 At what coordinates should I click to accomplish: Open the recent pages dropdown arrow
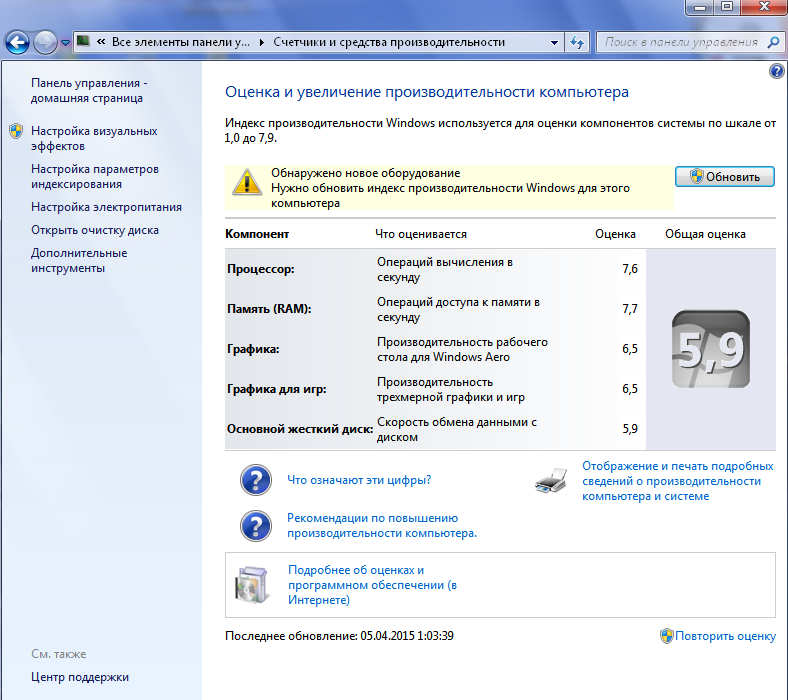[65, 43]
